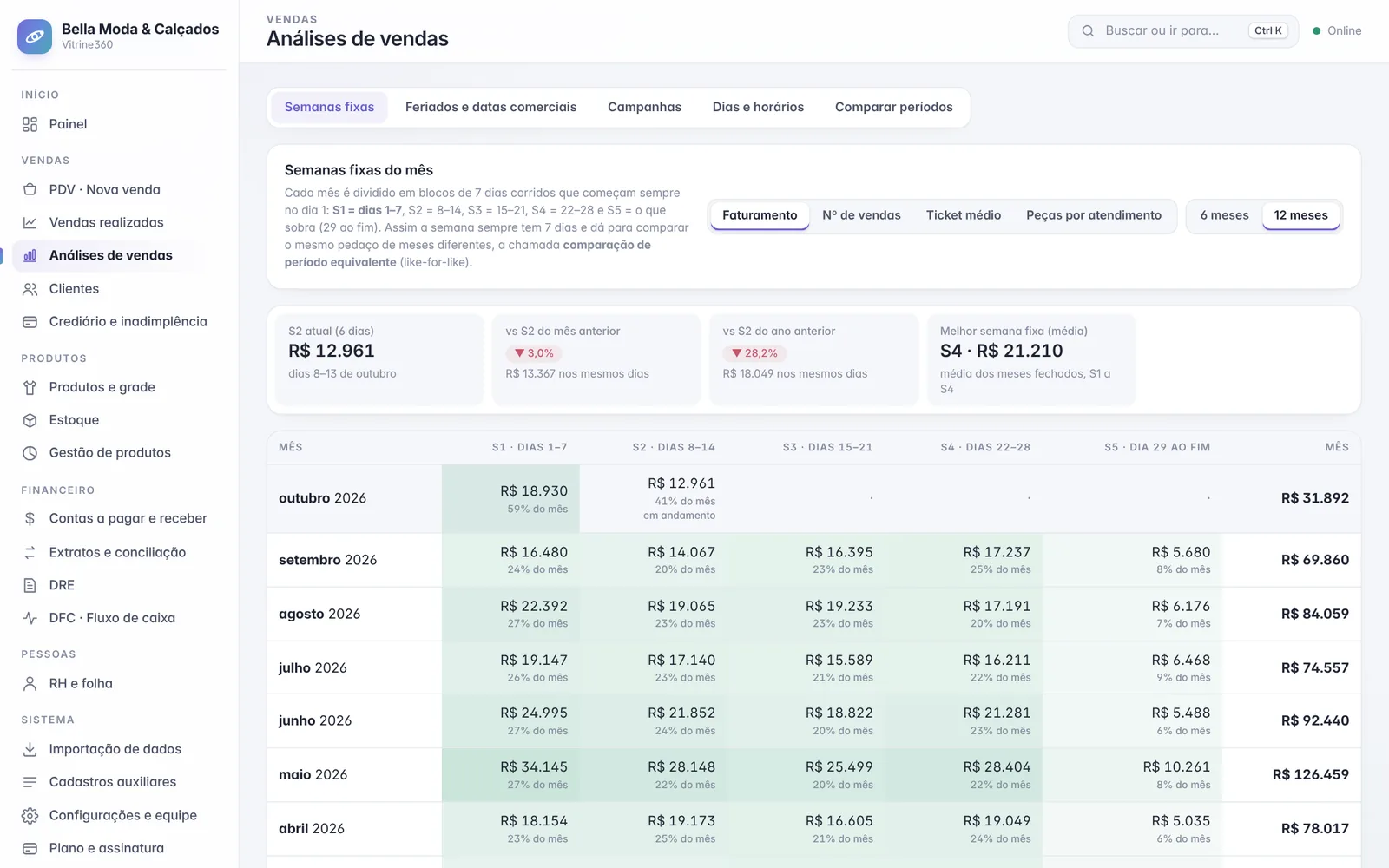The height and width of the screenshot is (868, 1389).
Task: Click the Vendas realizadas chart icon
Action: coord(30,223)
